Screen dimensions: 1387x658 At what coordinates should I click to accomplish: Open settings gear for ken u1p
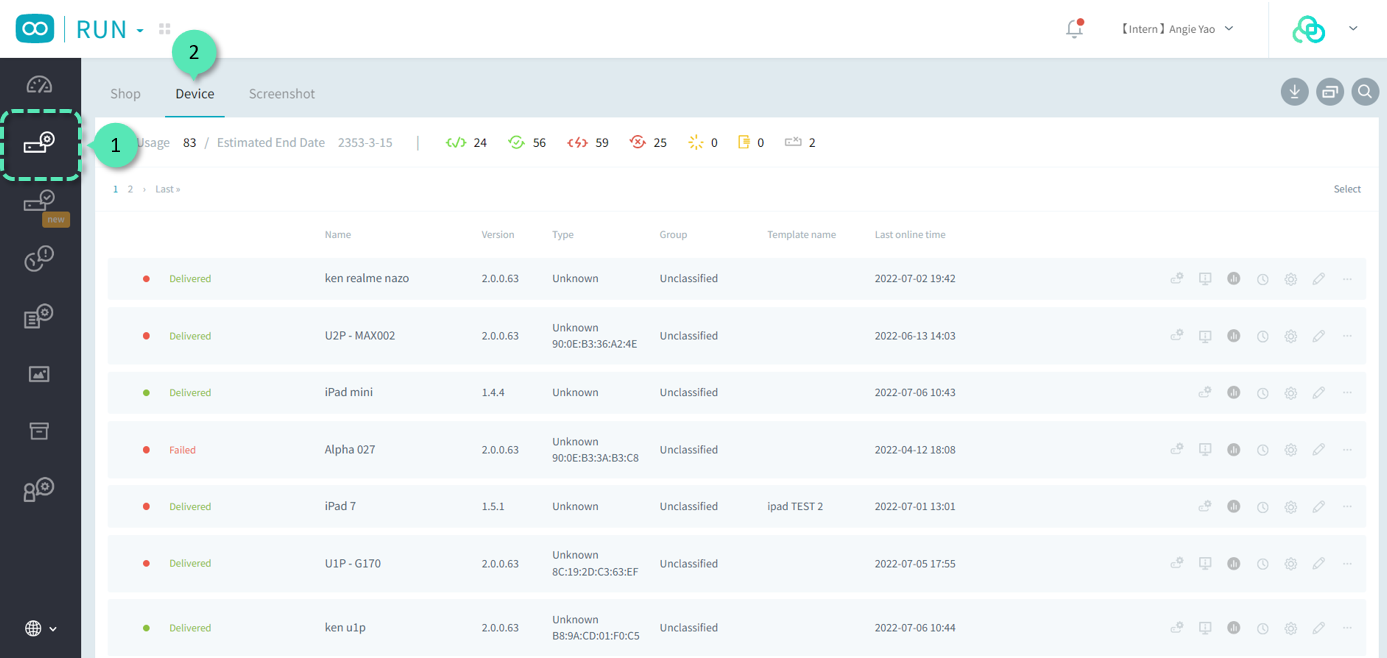[1291, 628]
